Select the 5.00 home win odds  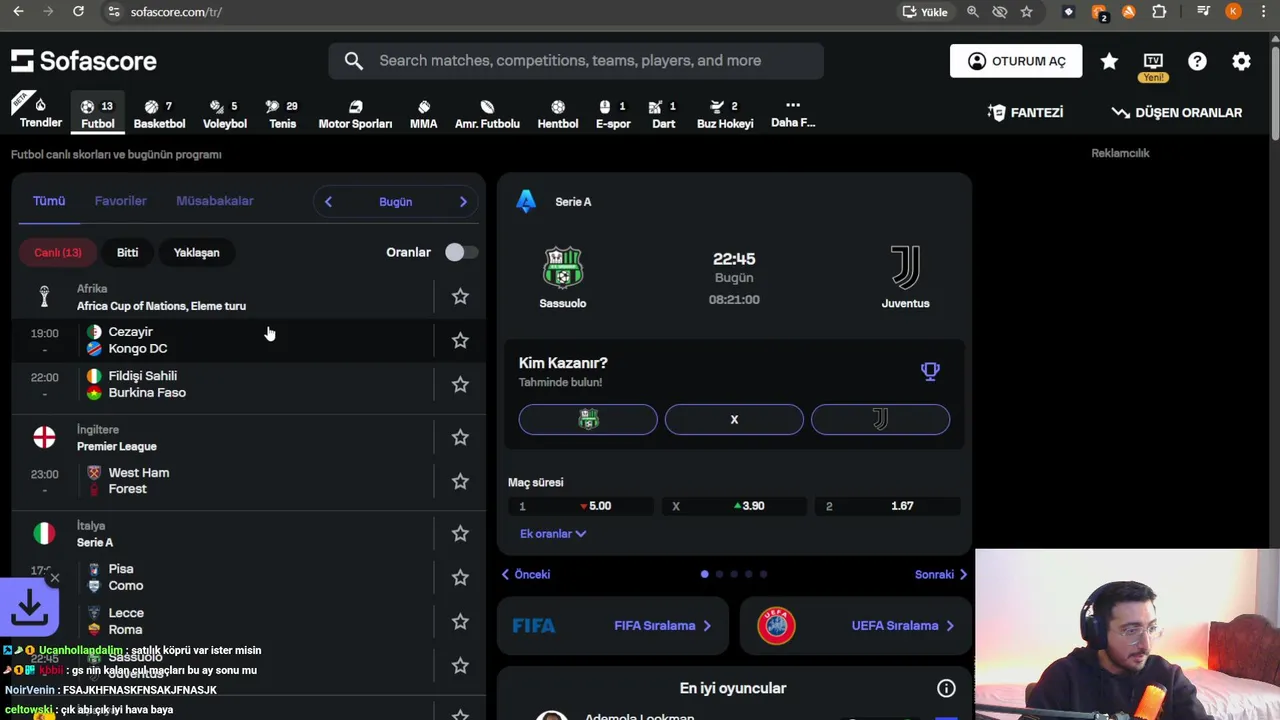pyautogui.click(x=581, y=506)
